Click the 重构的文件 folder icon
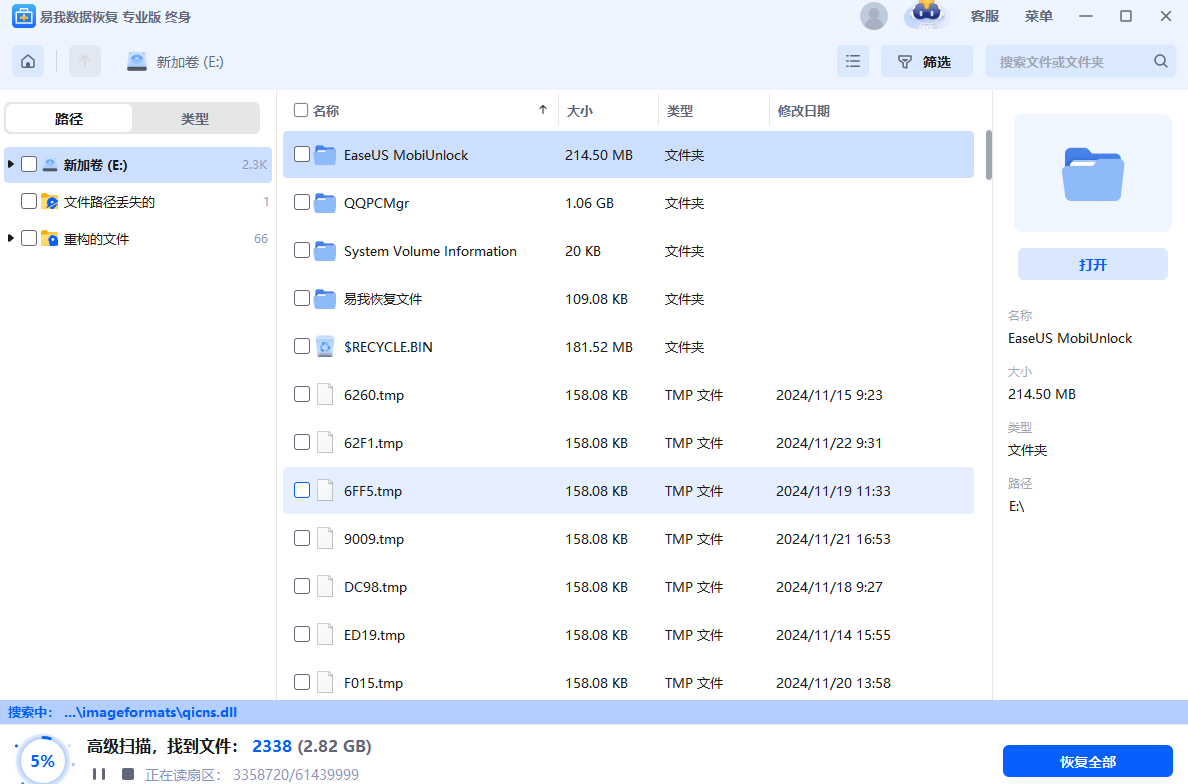Screen dimensions: 1188x784 pyautogui.click(x=49, y=239)
